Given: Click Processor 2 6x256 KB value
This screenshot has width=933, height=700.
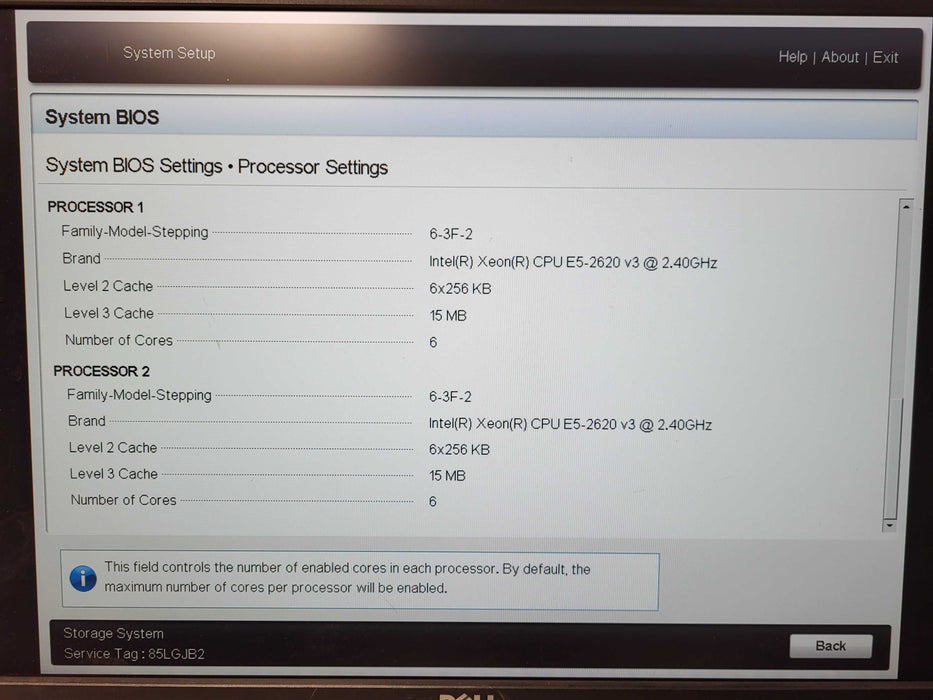Looking at the screenshot, I should pos(459,449).
